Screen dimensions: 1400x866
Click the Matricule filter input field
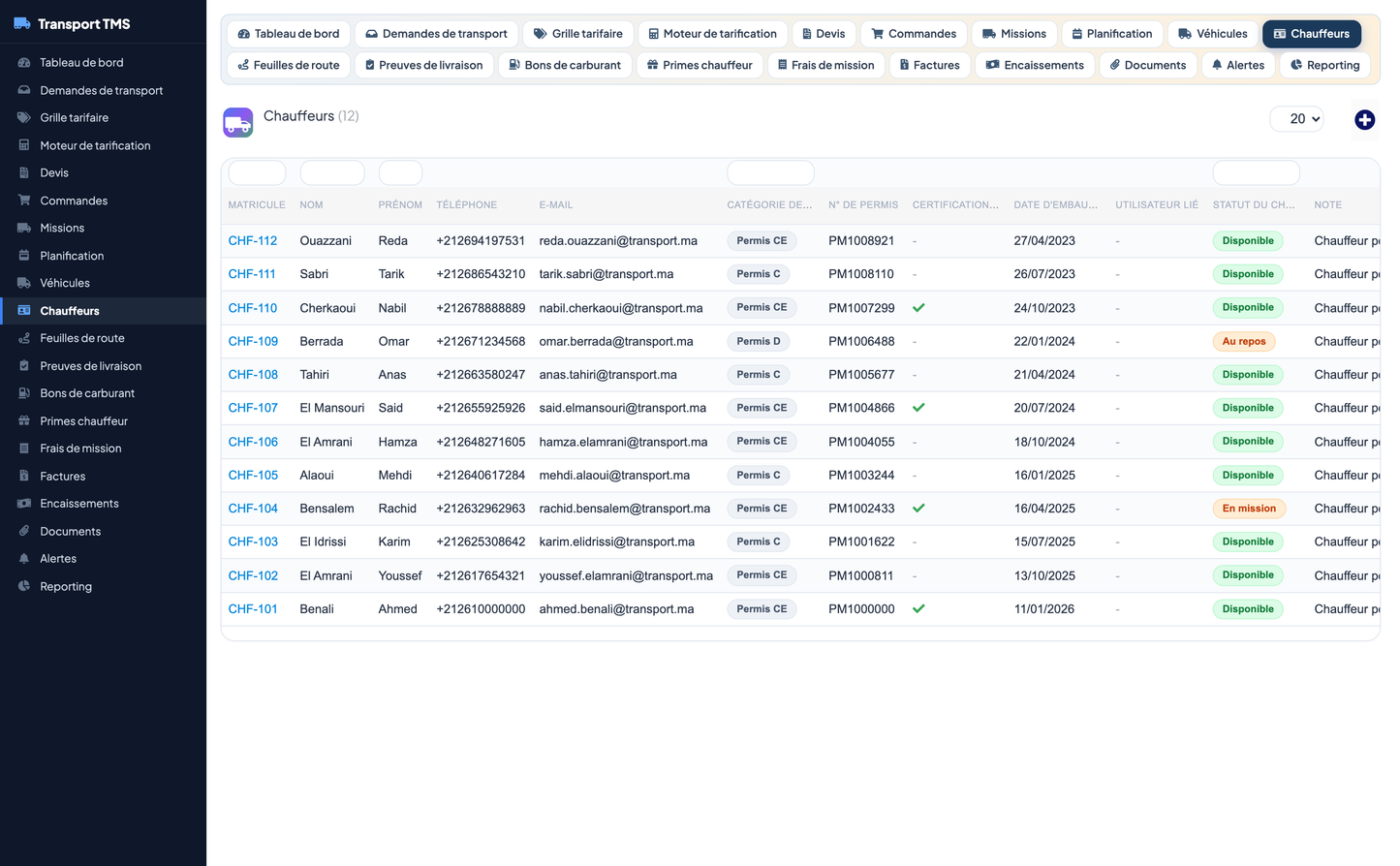[x=257, y=173]
